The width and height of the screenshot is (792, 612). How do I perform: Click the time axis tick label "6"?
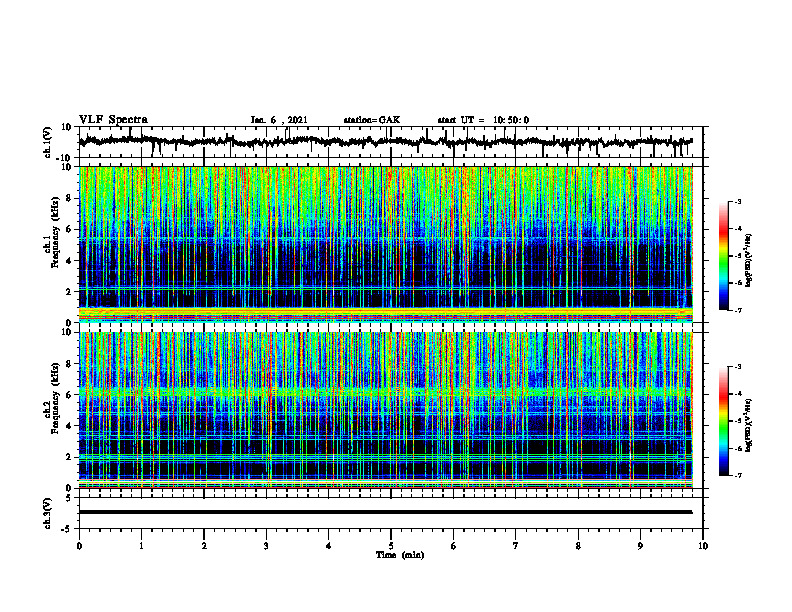click(x=454, y=546)
